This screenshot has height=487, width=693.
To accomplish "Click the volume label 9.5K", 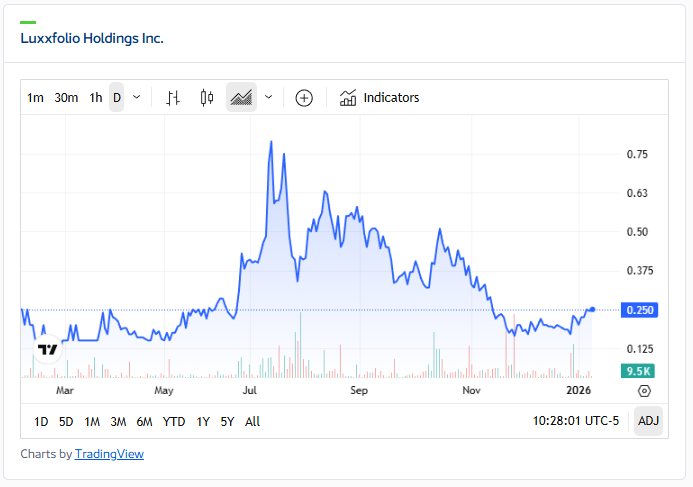I will point(638,371).
